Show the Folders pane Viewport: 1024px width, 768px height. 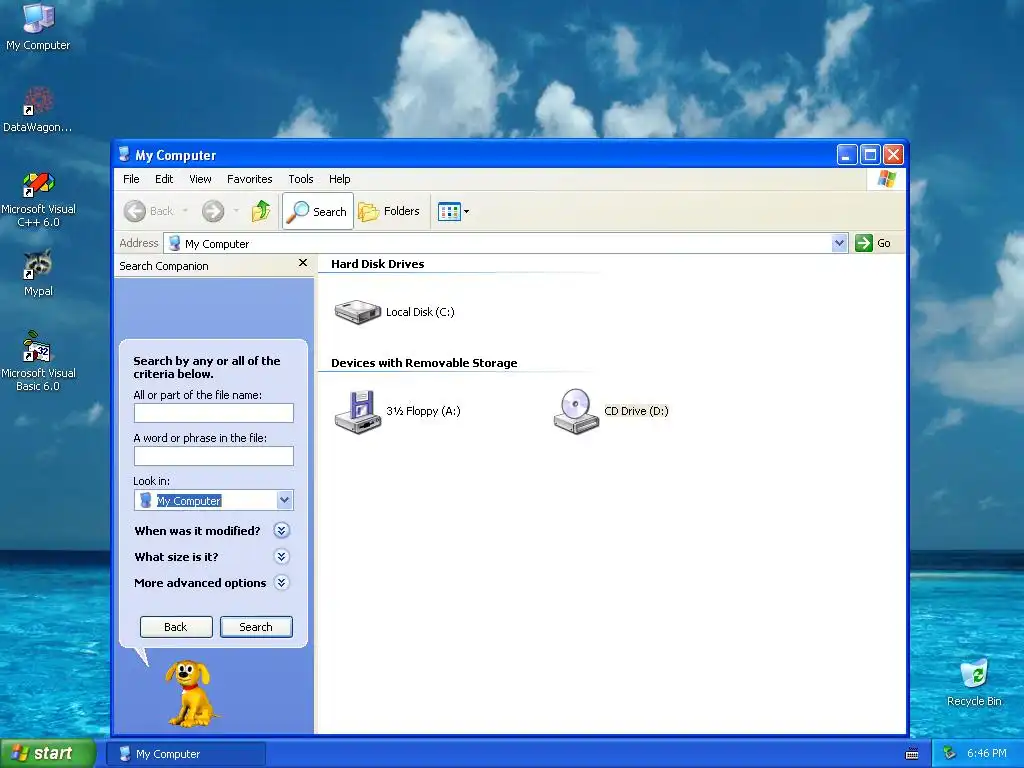coord(389,211)
